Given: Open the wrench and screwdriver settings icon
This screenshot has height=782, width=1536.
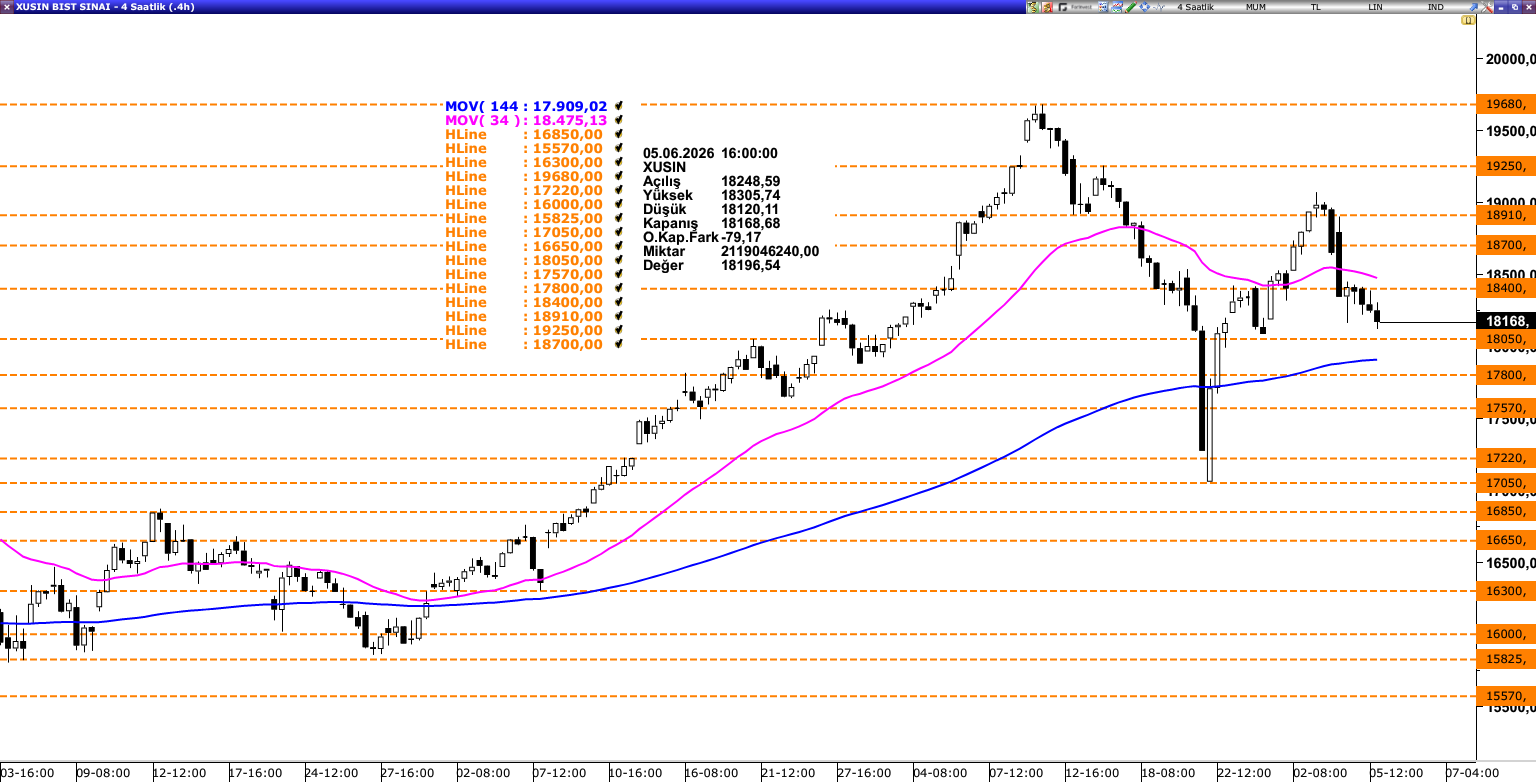Looking at the screenshot, I should point(1486,7).
